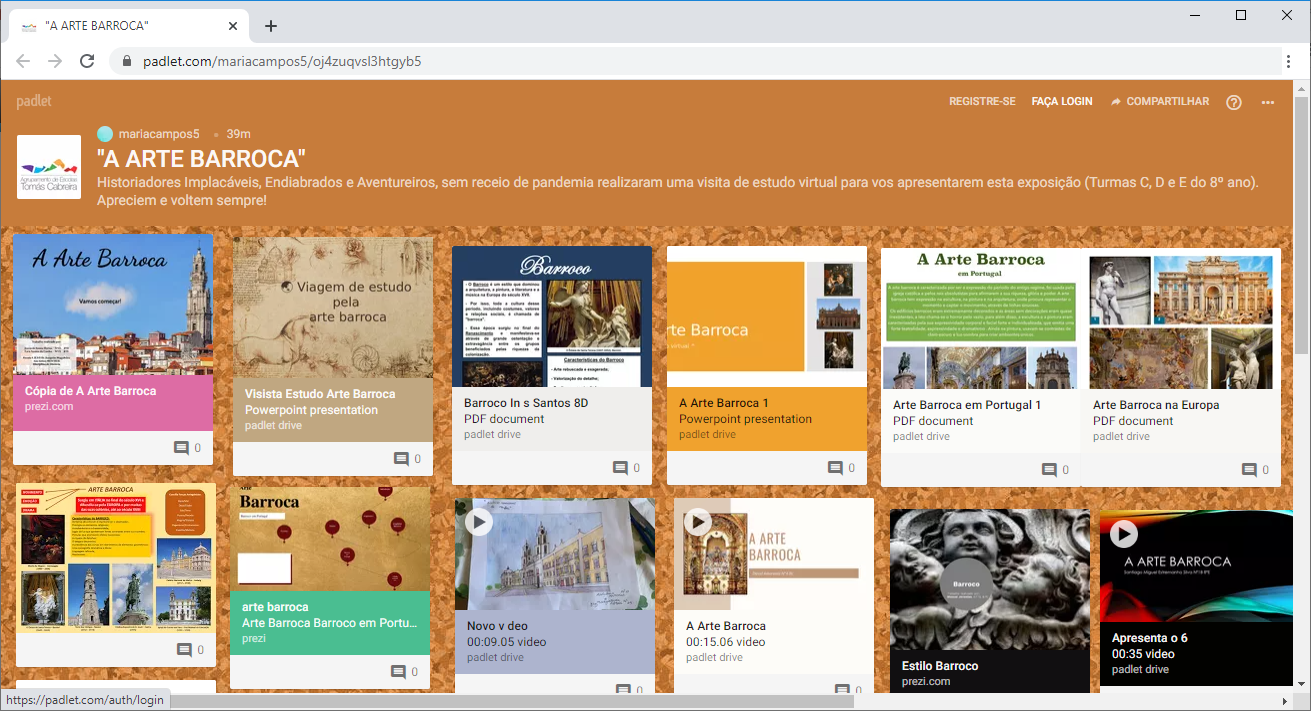Open the Arte Barroca na Europa thumbnail
This screenshot has width=1311, height=711.
[x=1181, y=319]
